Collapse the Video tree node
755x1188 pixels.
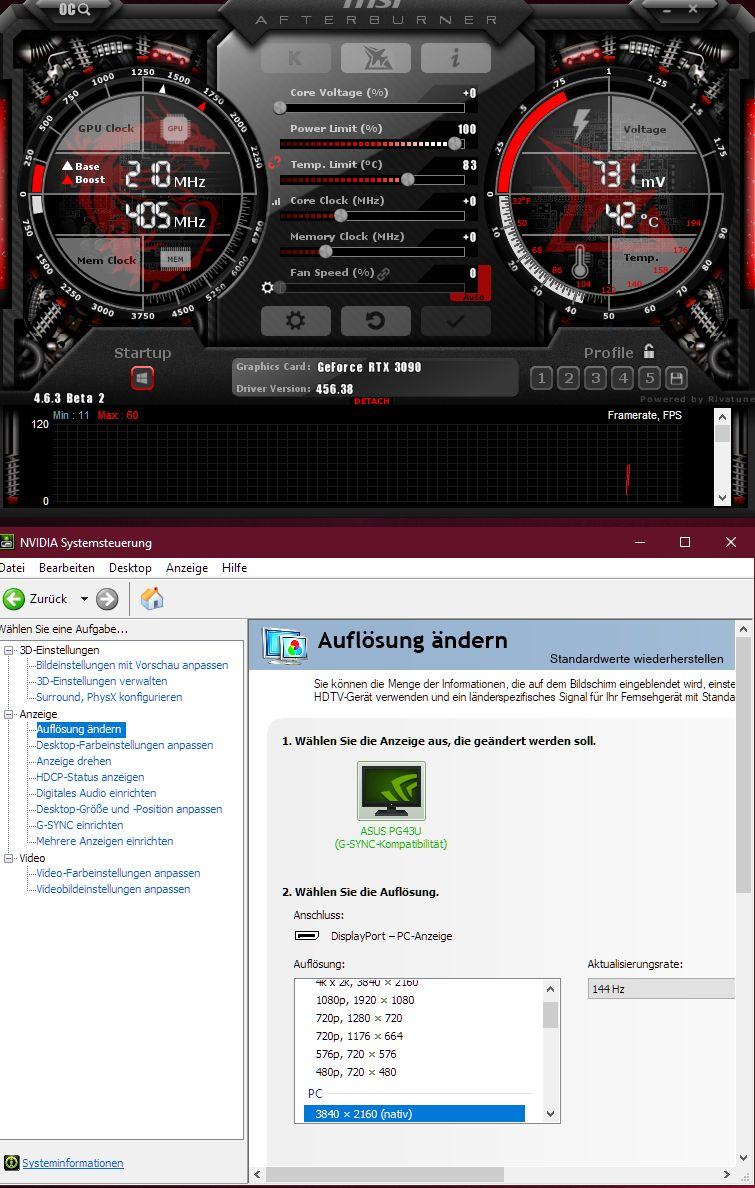9,858
